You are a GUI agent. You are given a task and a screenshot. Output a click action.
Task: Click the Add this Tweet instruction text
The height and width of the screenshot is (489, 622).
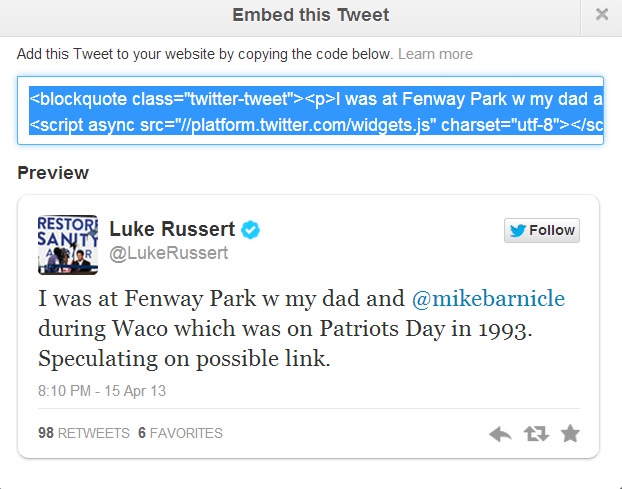coord(205,54)
